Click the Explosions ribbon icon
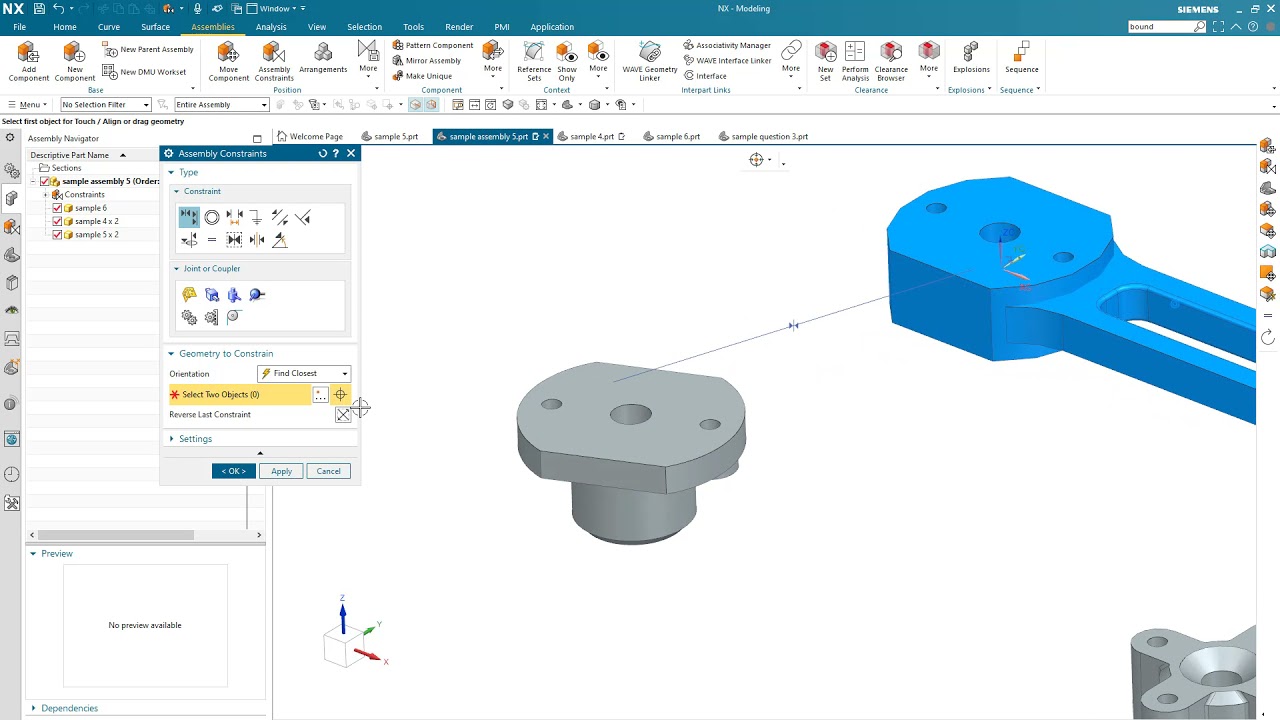Screen dimensions: 1280x720 pos(971,58)
